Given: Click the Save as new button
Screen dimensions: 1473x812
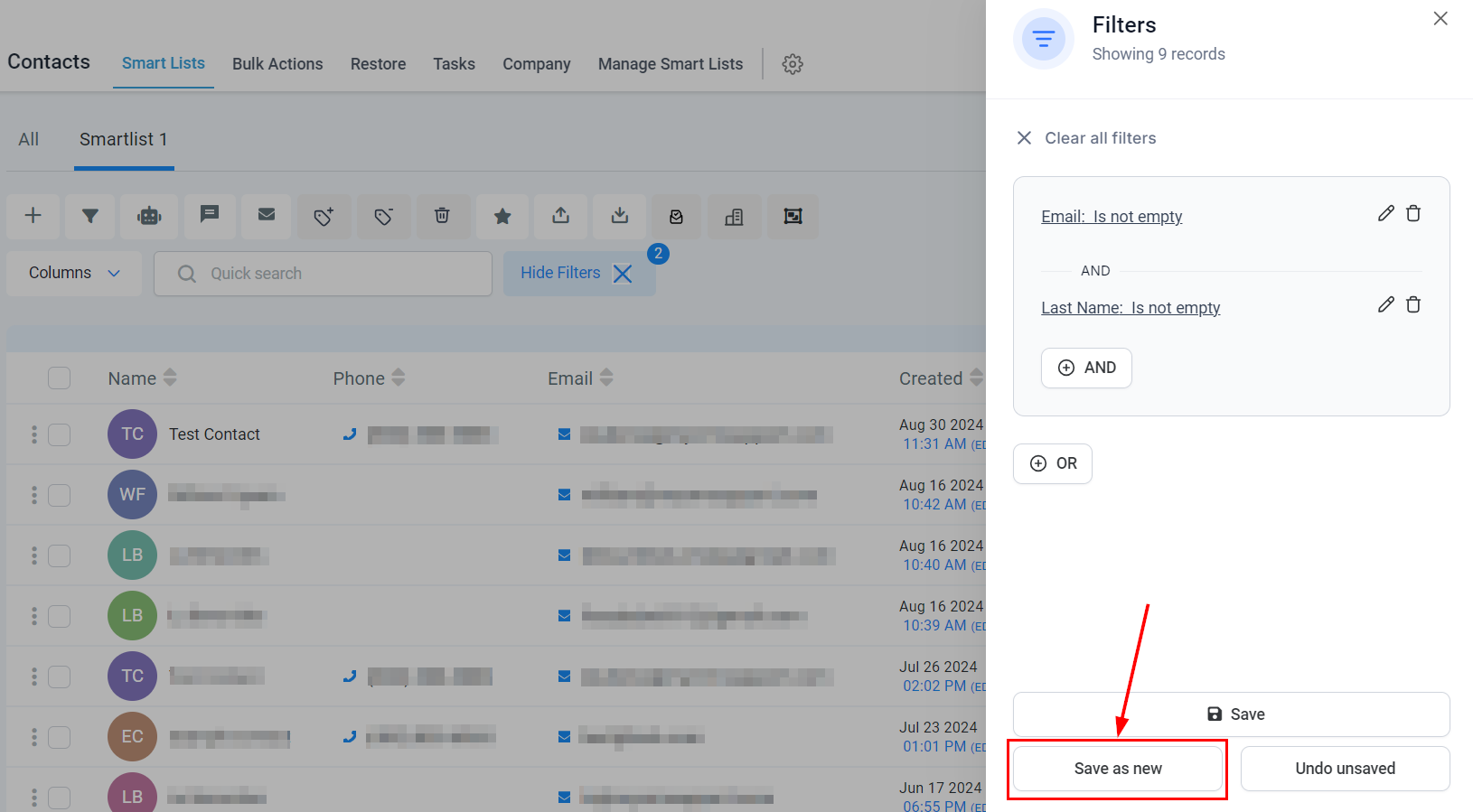Looking at the screenshot, I should 1118,769.
